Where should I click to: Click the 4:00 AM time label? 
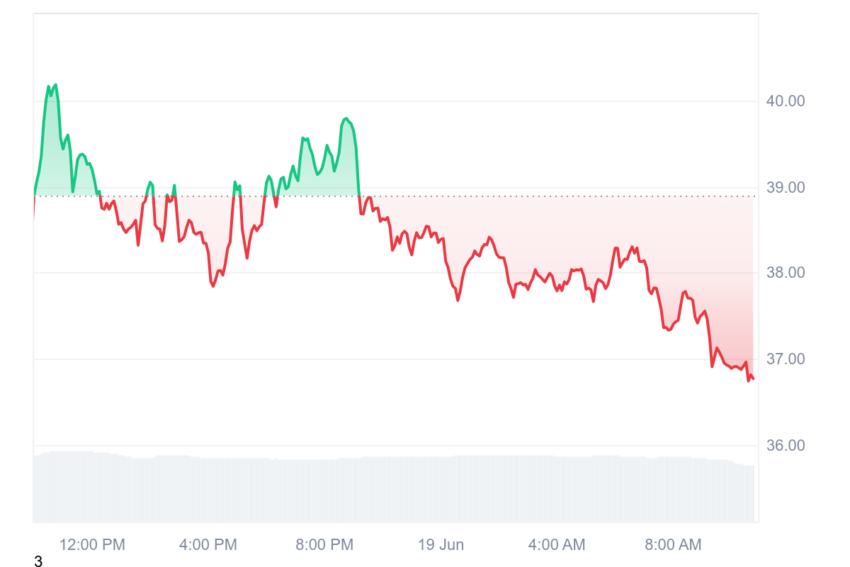click(557, 544)
